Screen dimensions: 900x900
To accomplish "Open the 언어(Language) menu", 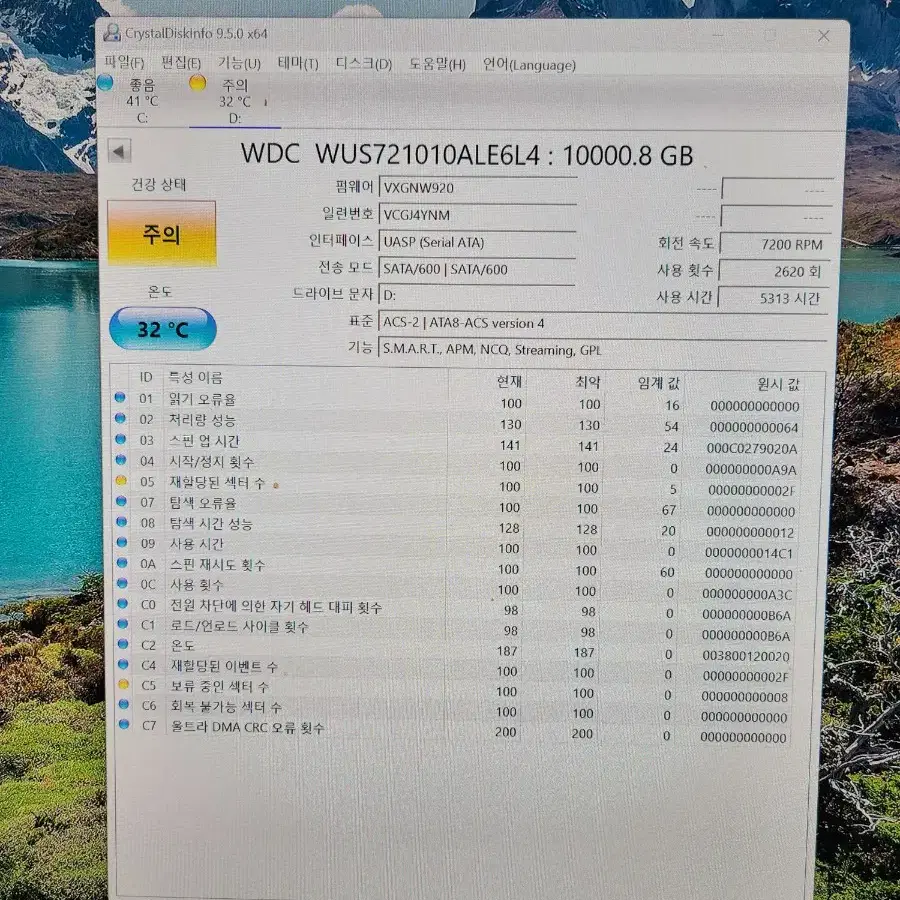I will click(529, 65).
